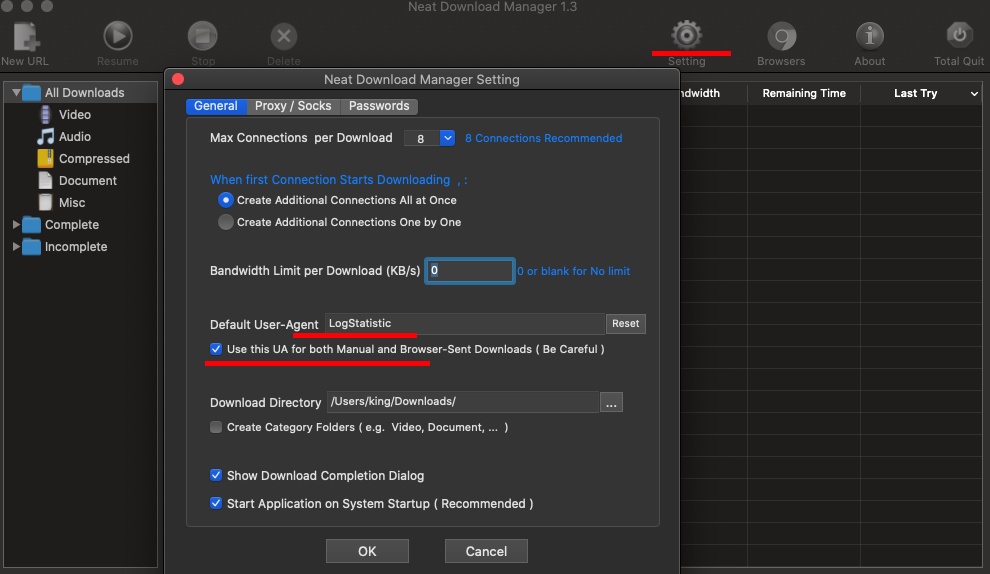Uncheck Show Download Completion Dialog

pos(216,476)
